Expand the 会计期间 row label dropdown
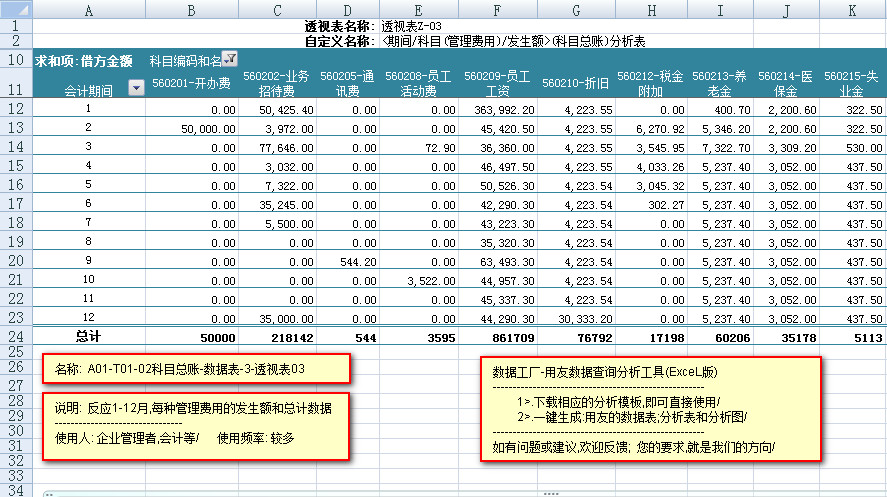 click(x=137, y=89)
